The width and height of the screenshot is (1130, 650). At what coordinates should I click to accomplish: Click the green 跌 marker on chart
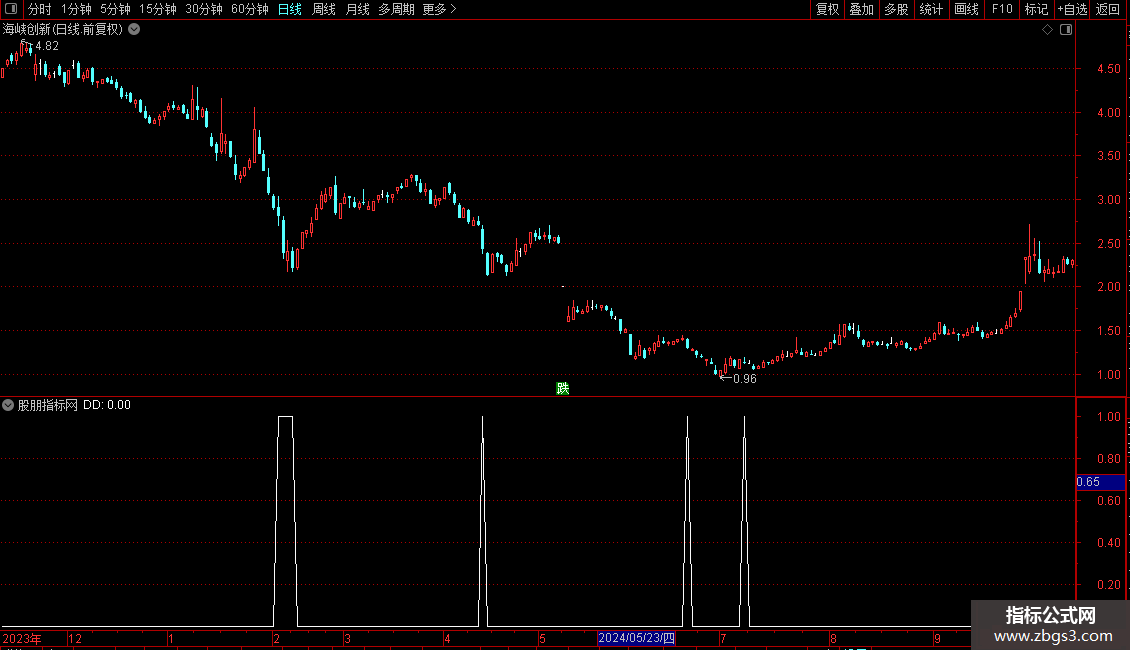[563, 388]
